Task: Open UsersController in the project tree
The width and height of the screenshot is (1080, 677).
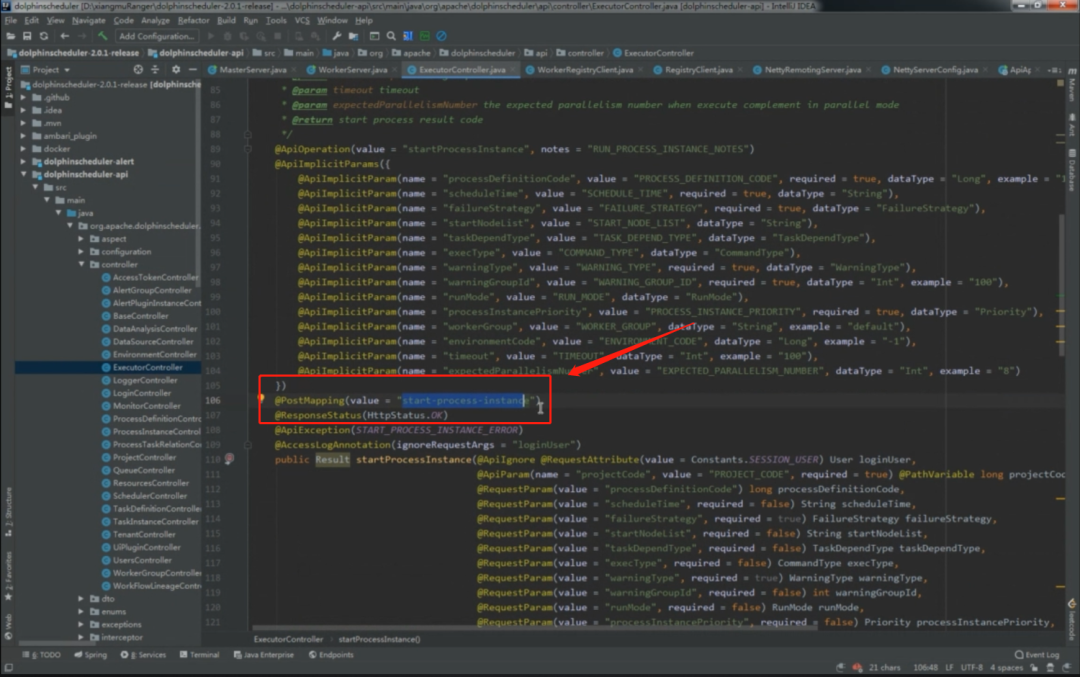Action: (x=142, y=560)
